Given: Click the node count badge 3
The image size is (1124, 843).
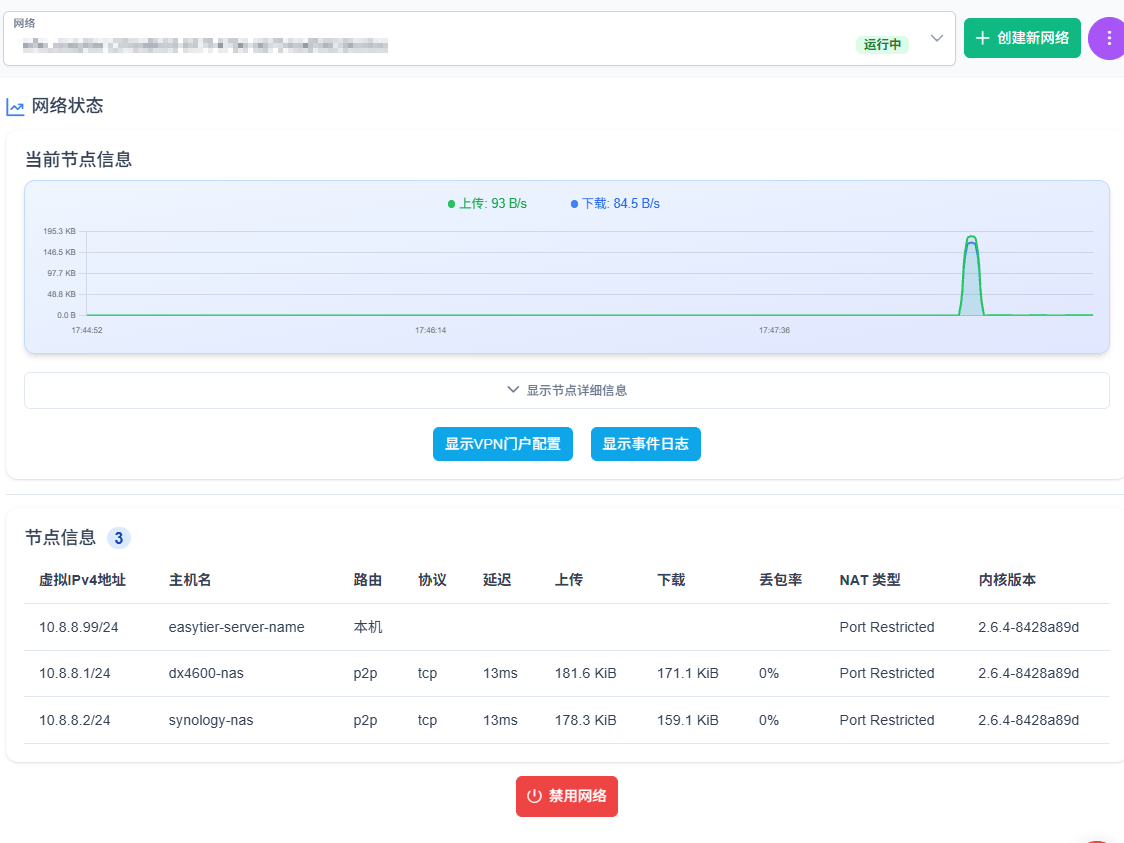Looking at the screenshot, I should [x=119, y=538].
